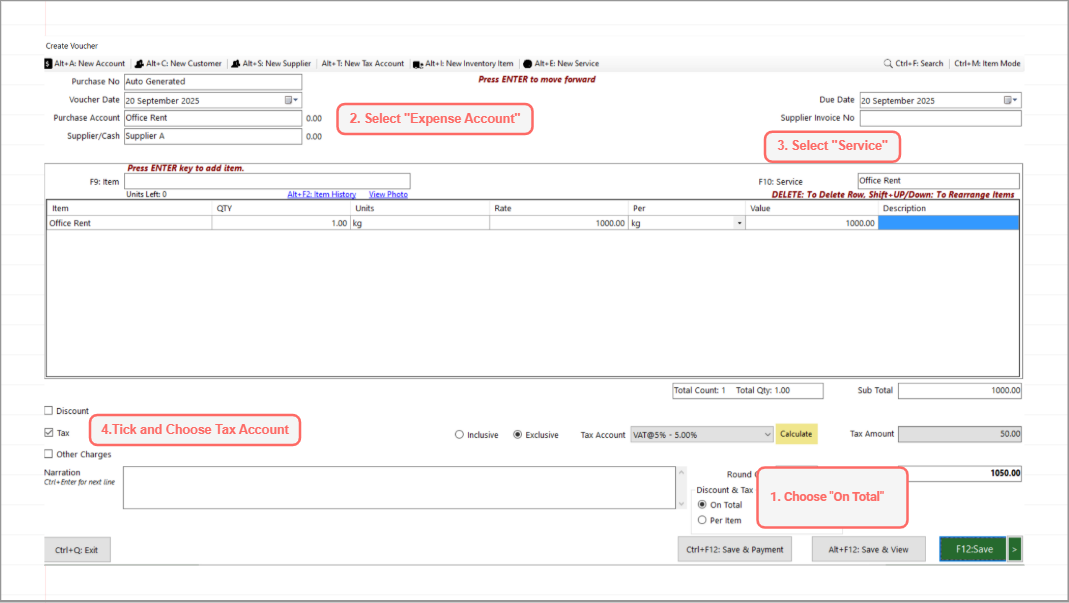Click the New Service round icon
Viewport: 1069px width, 603px height.
pyautogui.click(x=528, y=63)
